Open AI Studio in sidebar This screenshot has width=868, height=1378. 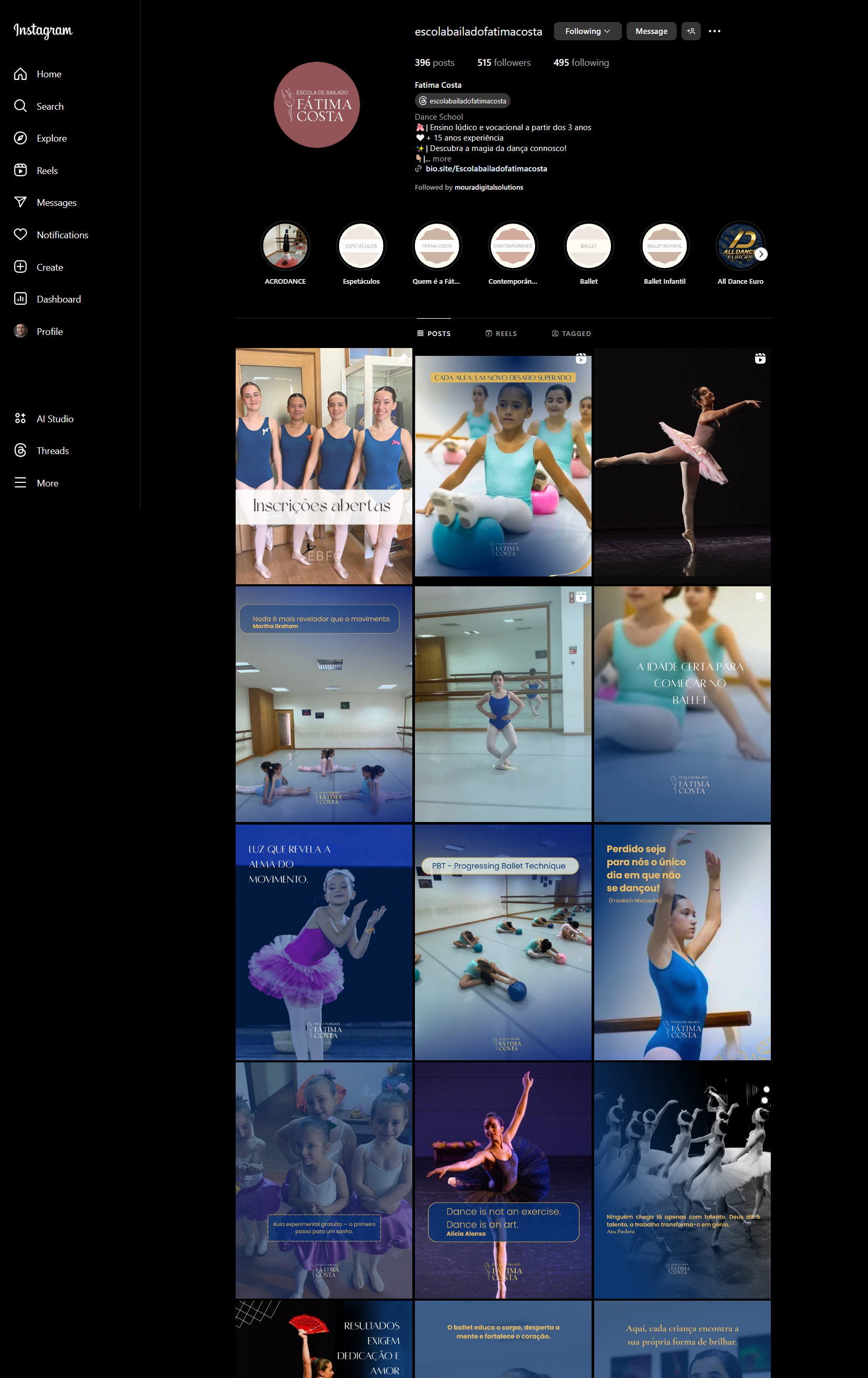tap(44, 419)
